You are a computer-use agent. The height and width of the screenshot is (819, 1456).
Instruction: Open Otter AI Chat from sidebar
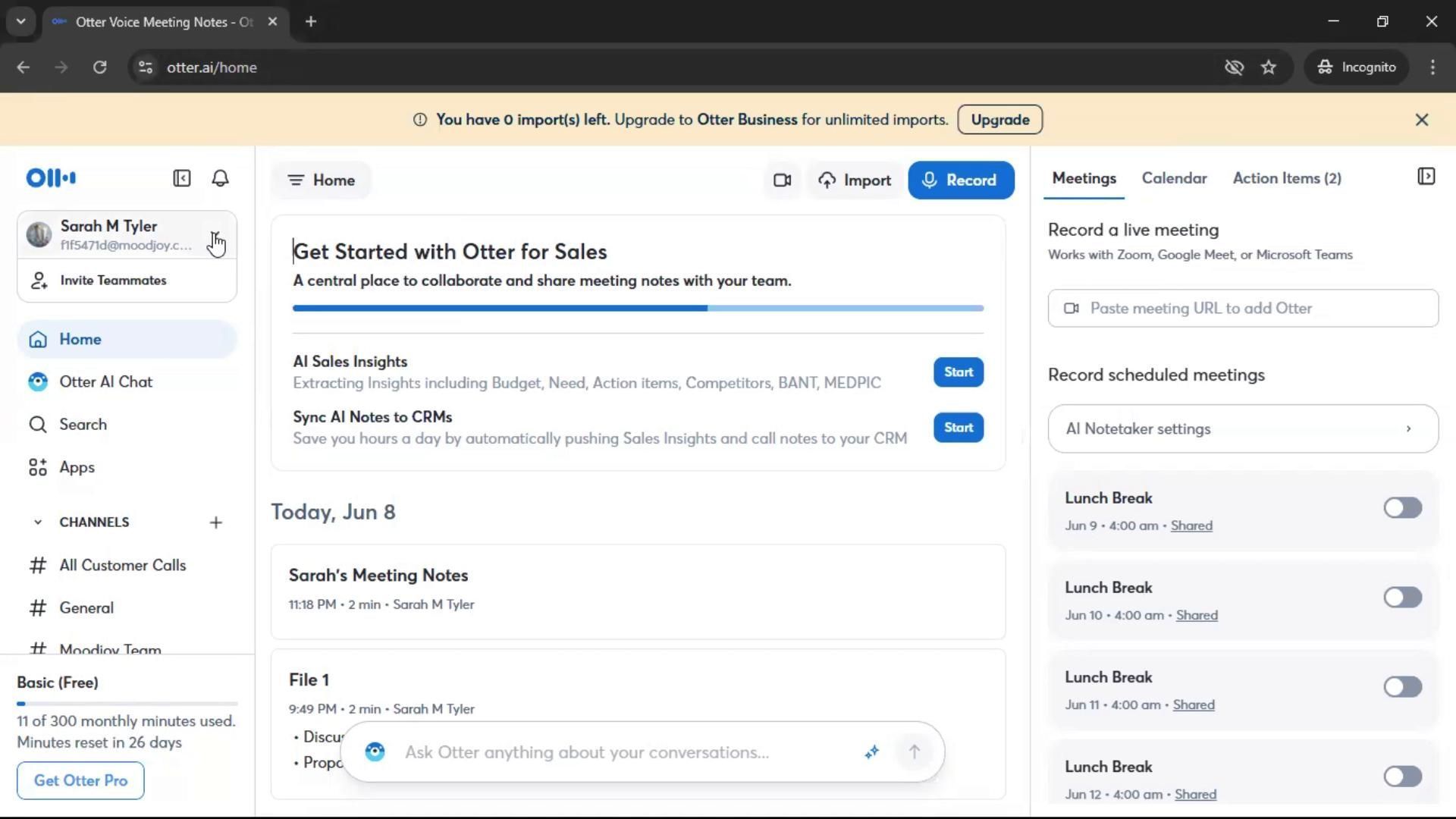pos(105,382)
